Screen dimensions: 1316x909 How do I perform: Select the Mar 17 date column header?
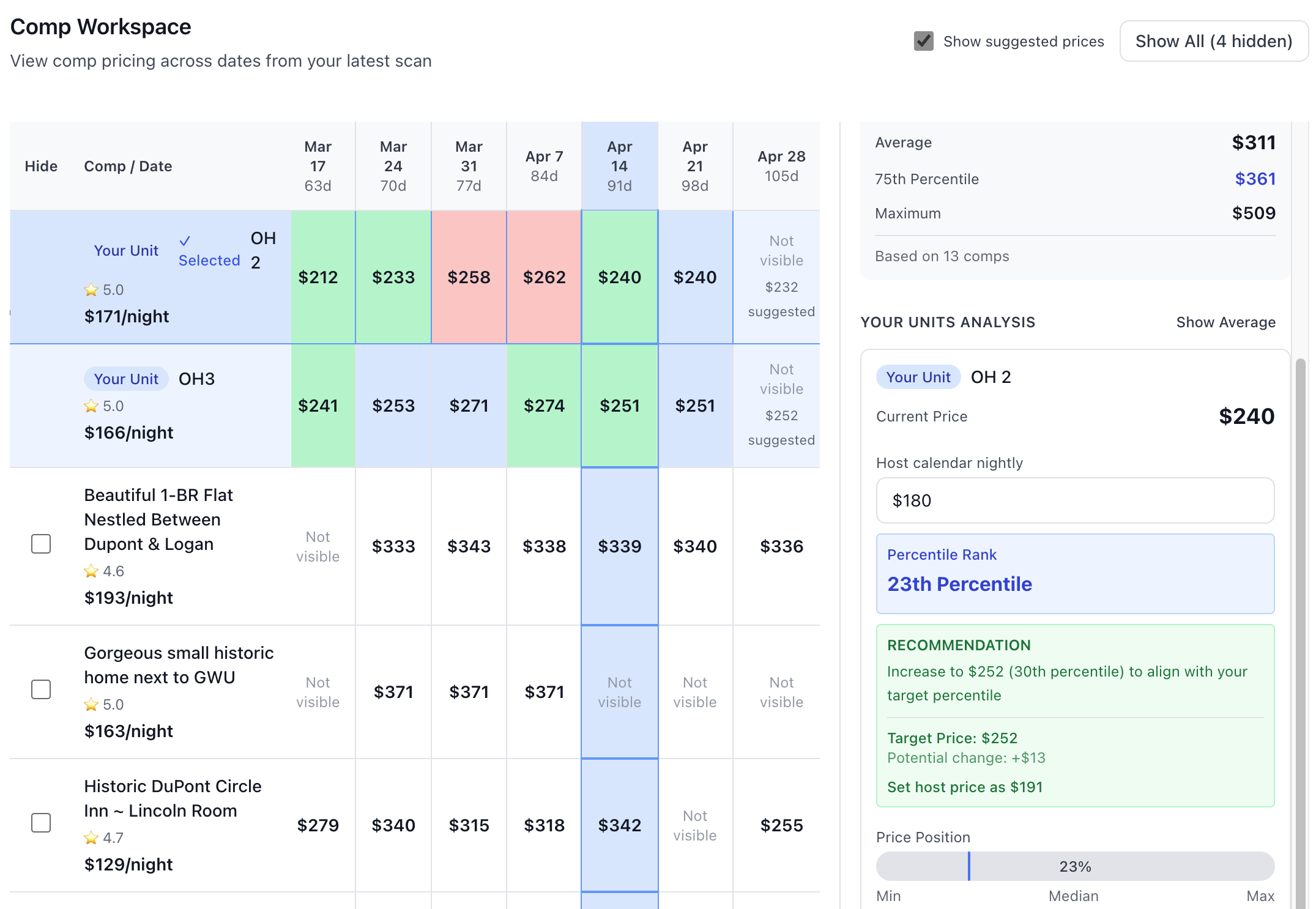[x=318, y=166]
